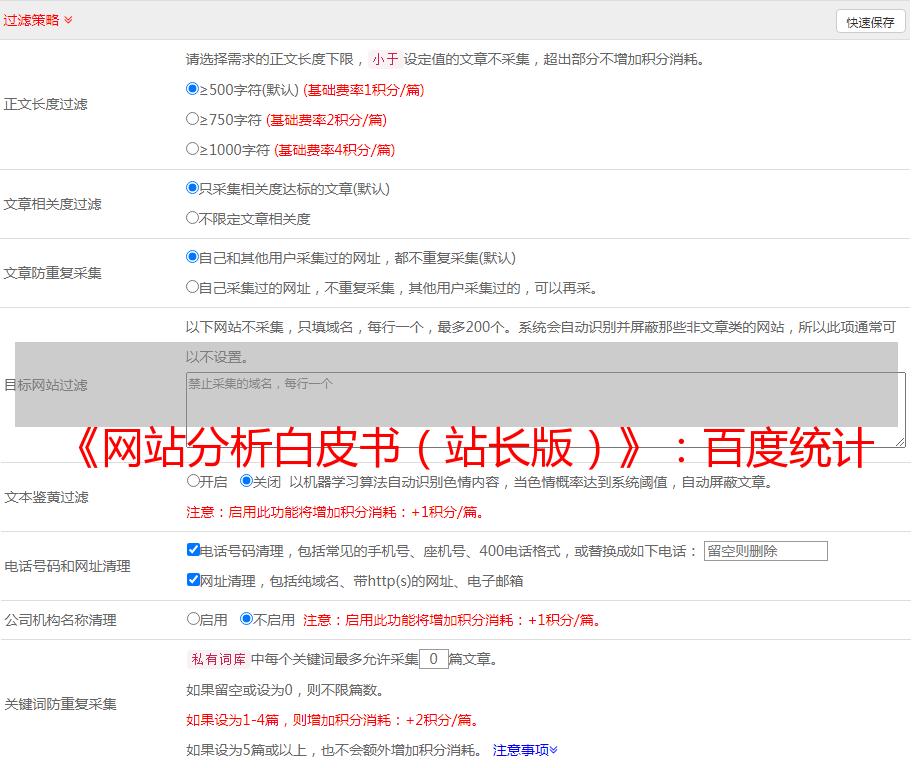Screen dimensions: 912x768
Task: Select 启用 for 公司机构名称清理
Action: (x=194, y=618)
